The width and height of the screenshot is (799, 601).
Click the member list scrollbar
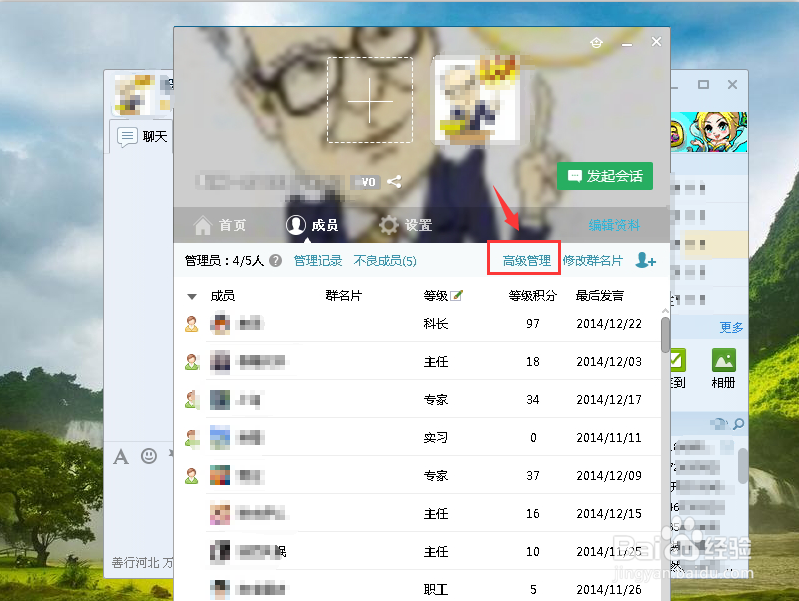tap(665, 334)
